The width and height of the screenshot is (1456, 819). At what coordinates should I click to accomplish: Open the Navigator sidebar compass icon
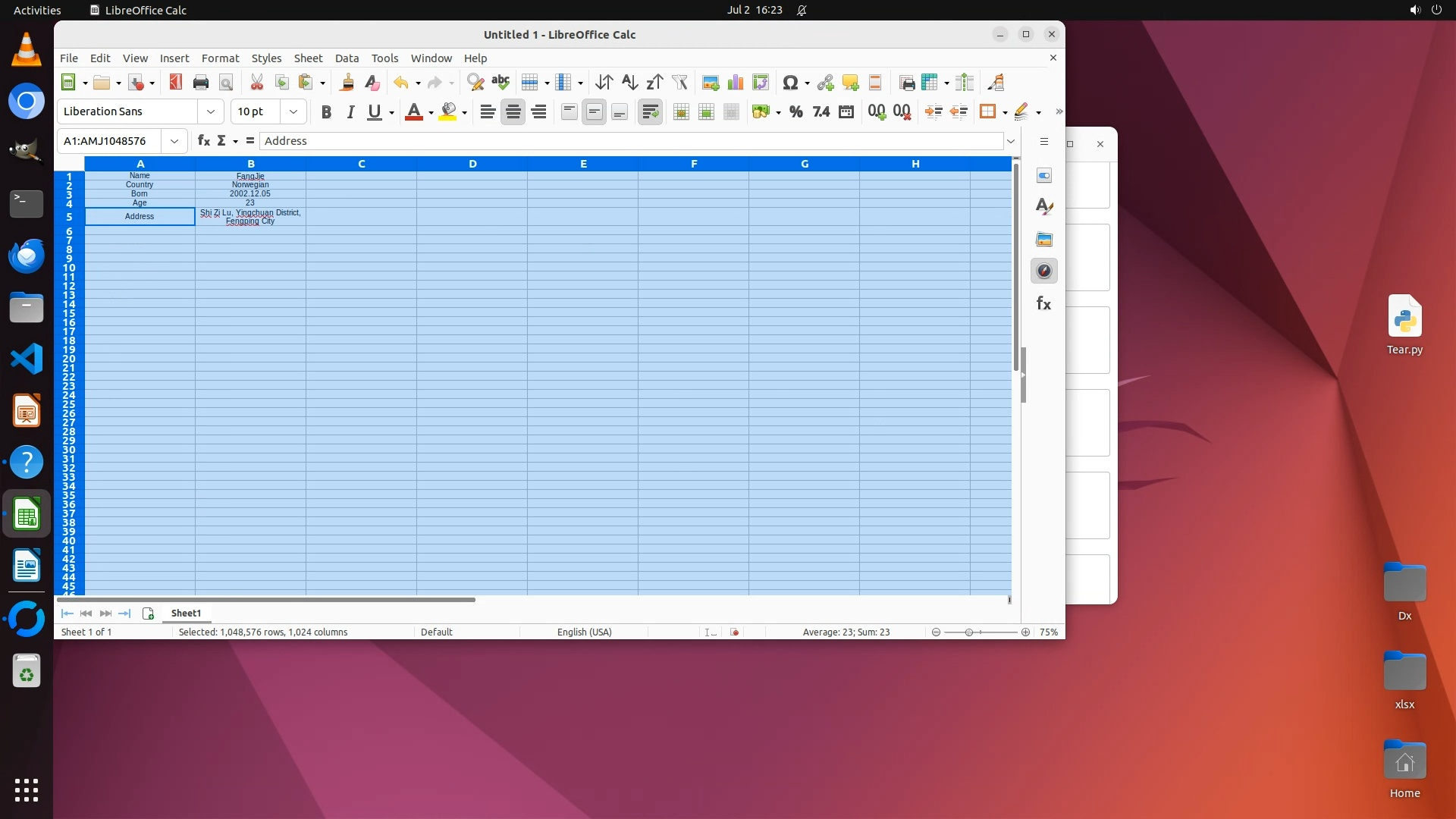pyautogui.click(x=1043, y=271)
